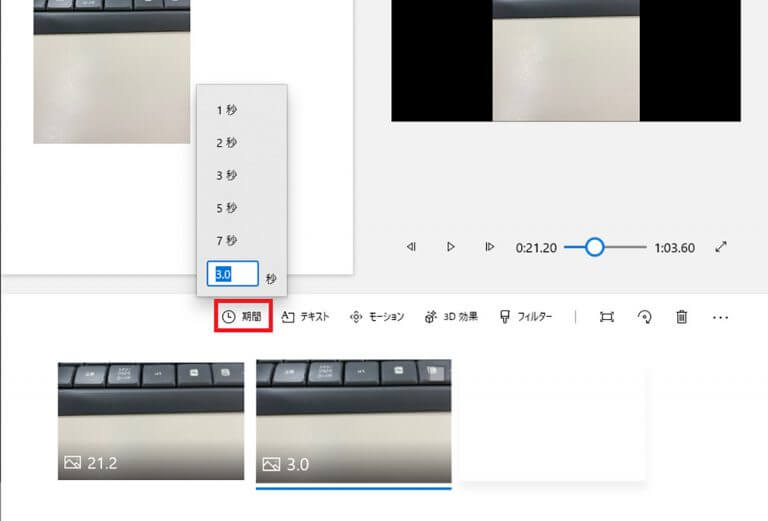Click the play button
Screen dimensions: 768x521
pyautogui.click(x=451, y=247)
